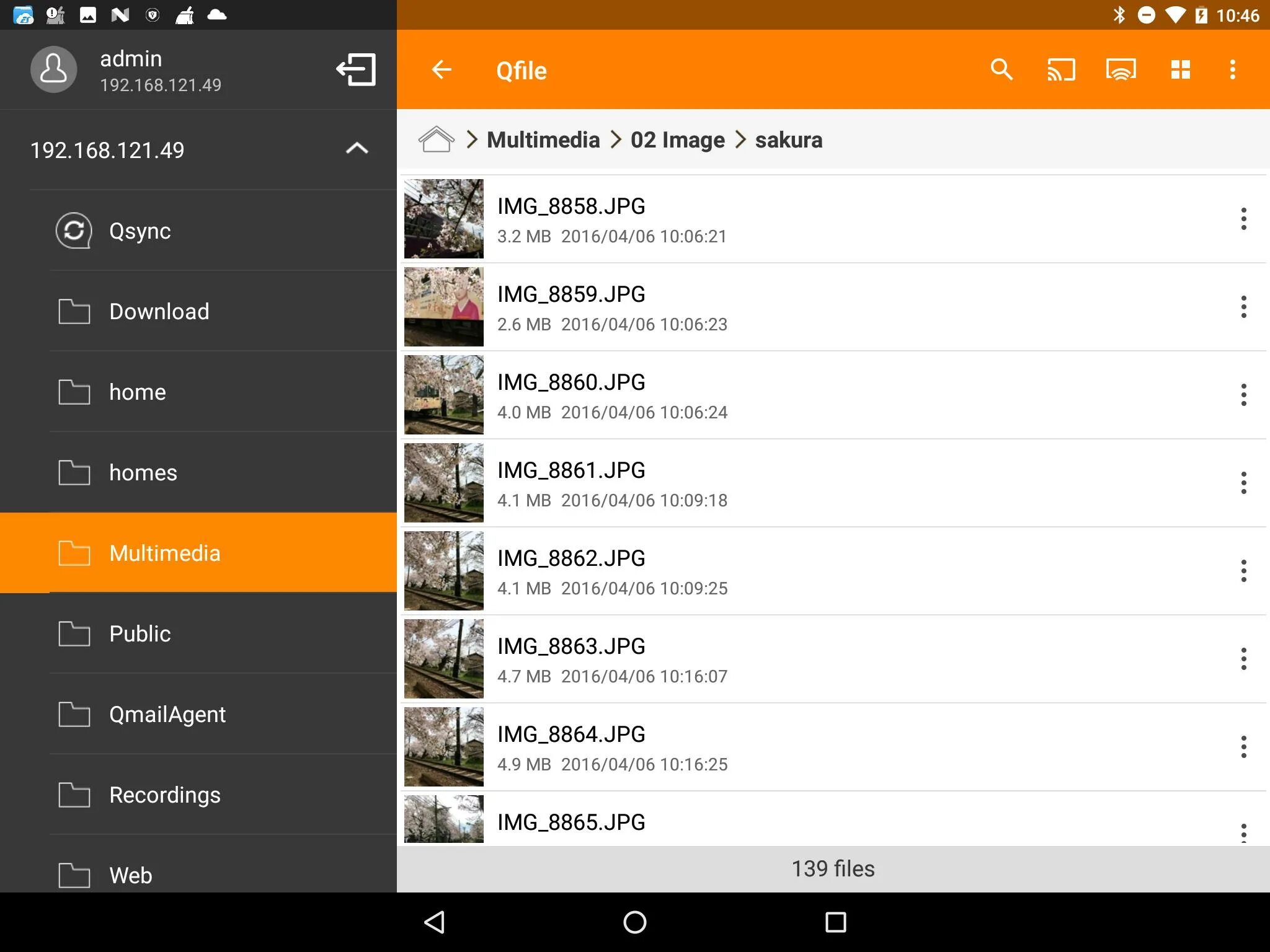The height and width of the screenshot is (952, 1270).
Task: Open the Recordings folder
Action: pos(165,795)
